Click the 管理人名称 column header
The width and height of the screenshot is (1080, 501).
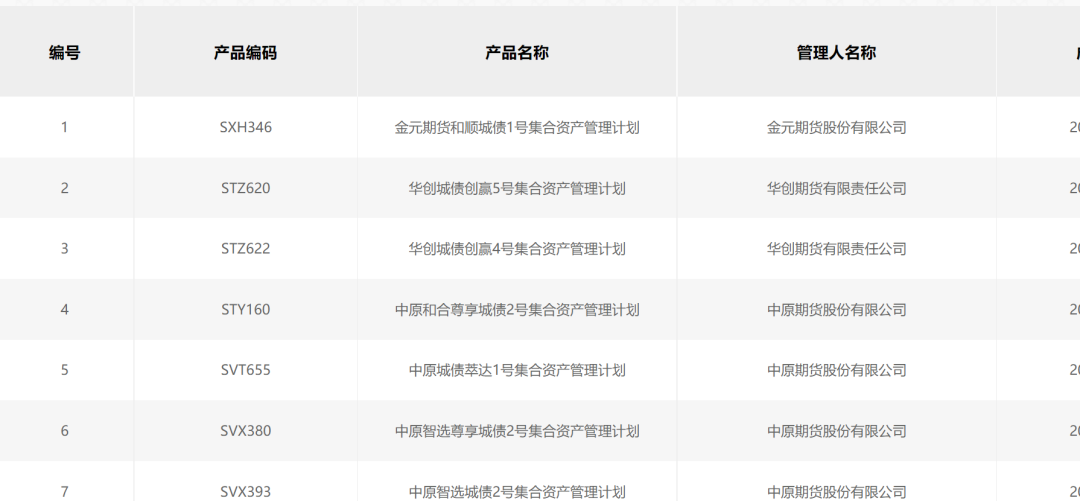coord(836,52)
